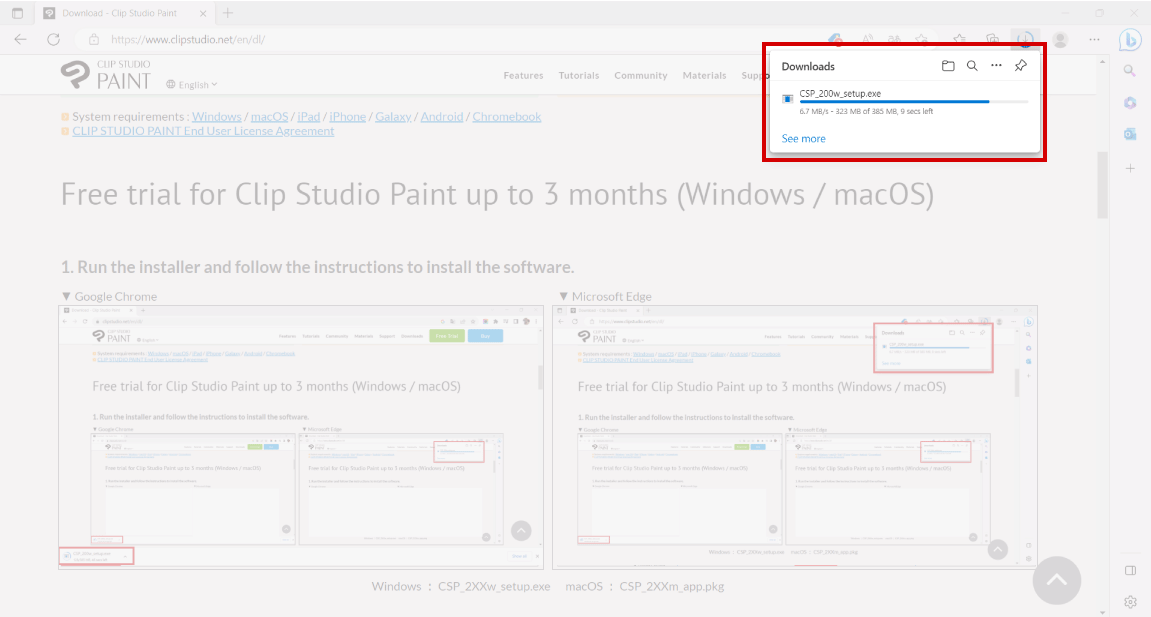
Task: Open the sidebar settings gear icon
Action: coord(1130,601)
